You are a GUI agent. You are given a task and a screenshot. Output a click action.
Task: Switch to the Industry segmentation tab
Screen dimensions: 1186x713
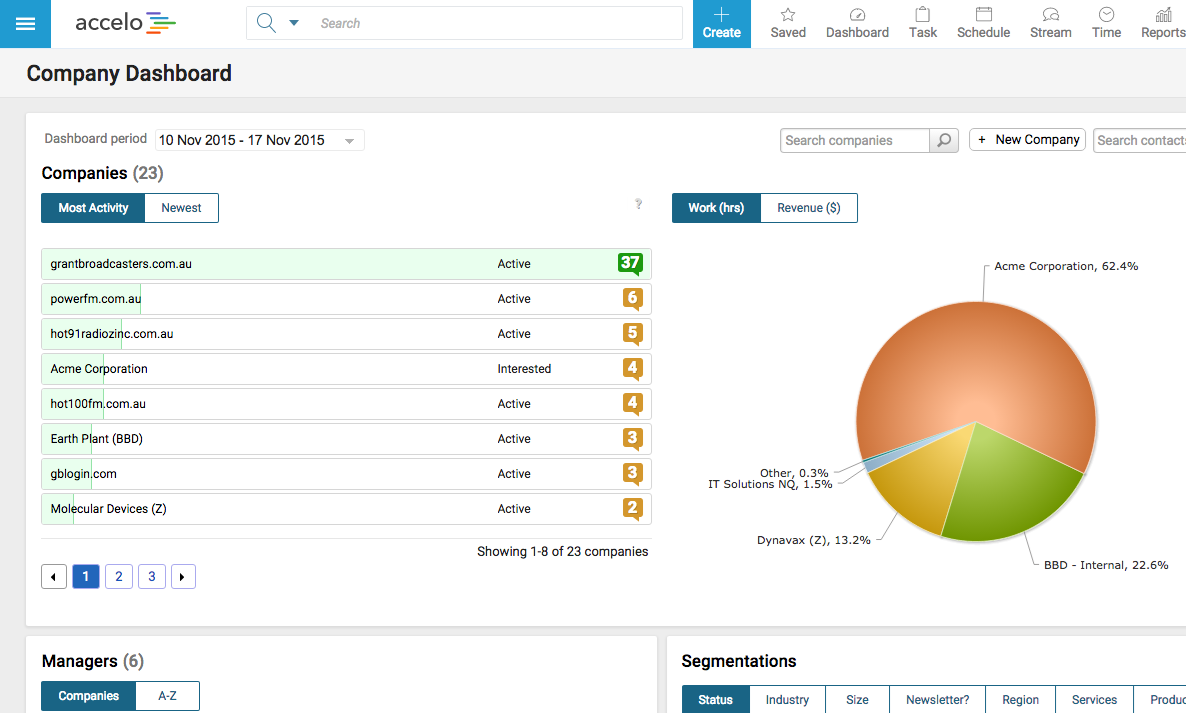(x=787, y=699)
